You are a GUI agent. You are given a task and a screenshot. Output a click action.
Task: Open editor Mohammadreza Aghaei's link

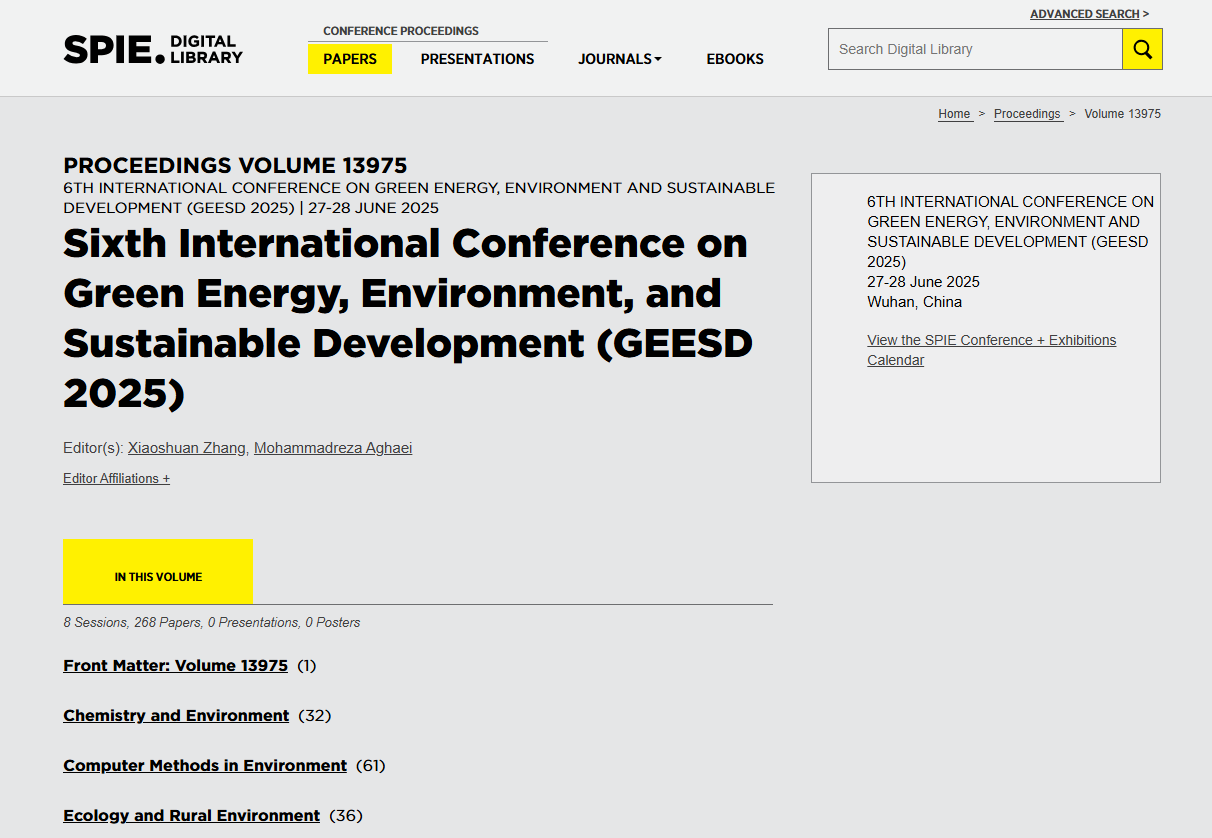click(x=333, y=448)
